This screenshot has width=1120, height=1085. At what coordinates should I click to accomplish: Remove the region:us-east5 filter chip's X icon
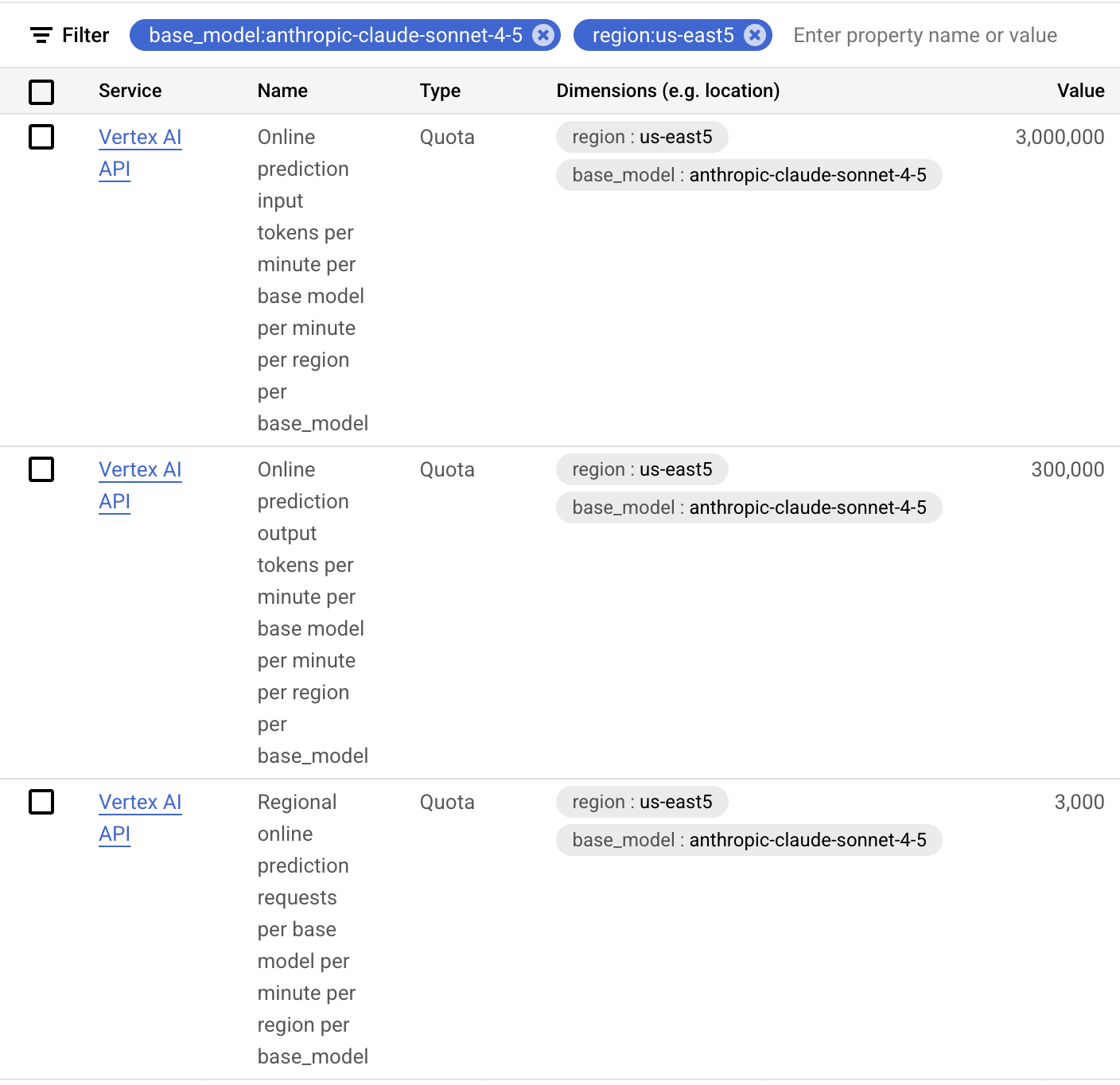[753, 35]
